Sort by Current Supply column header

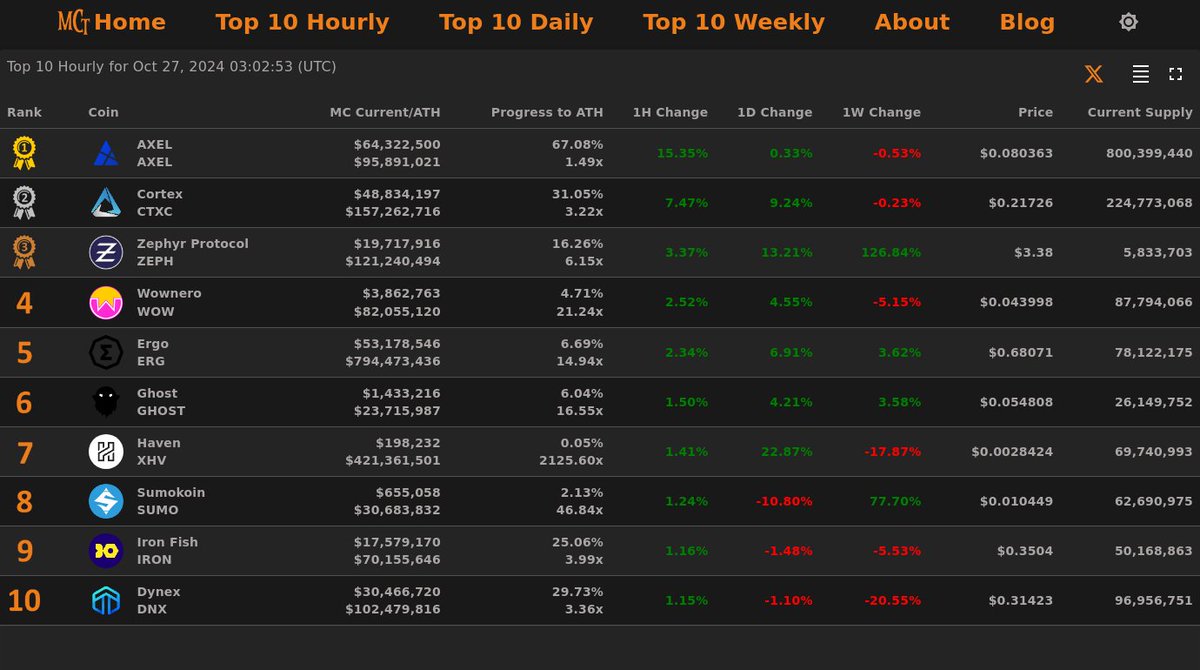1140,112
